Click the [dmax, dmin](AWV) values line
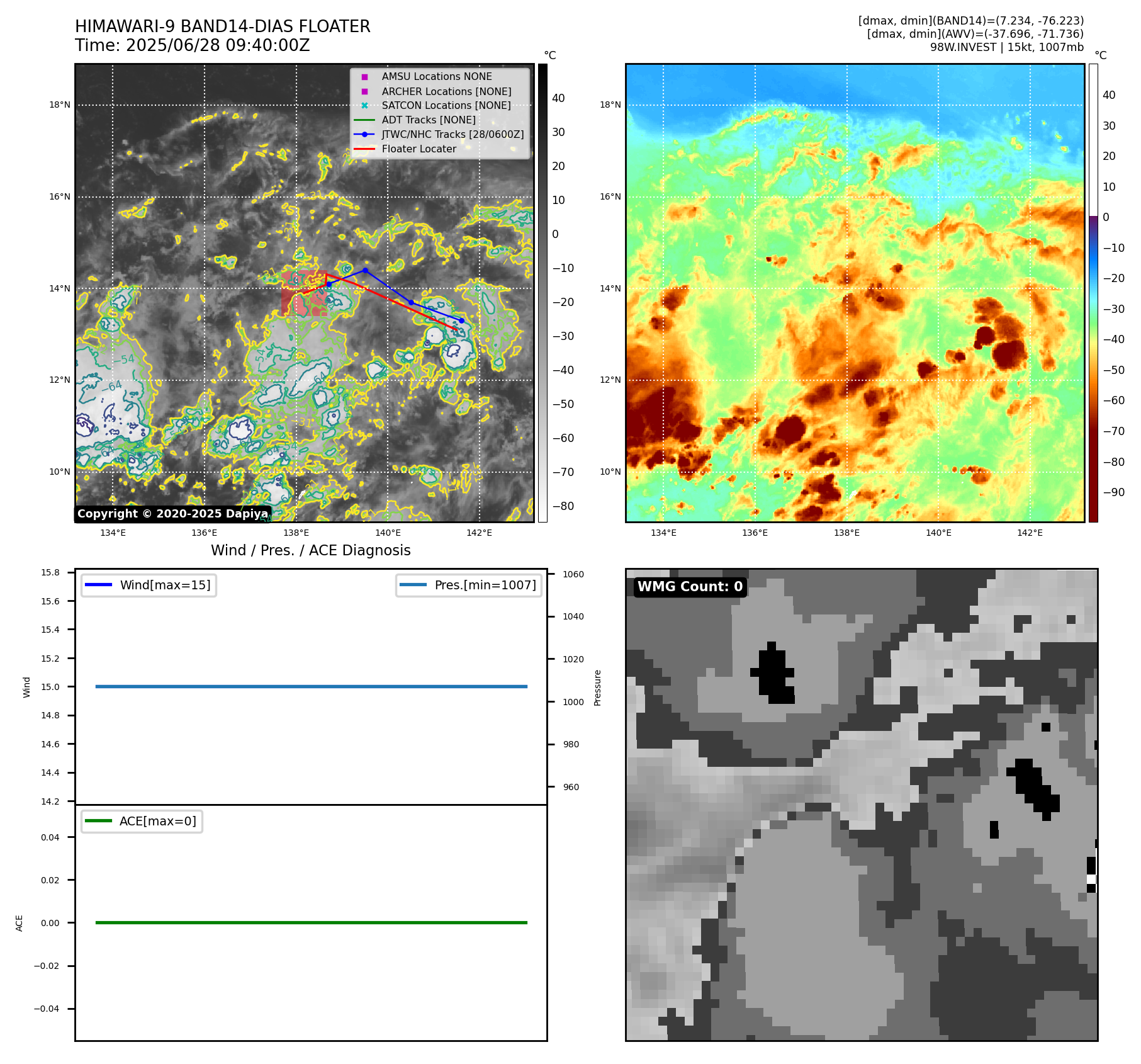Screen dimensions: 1141x1064 [975, 34]
